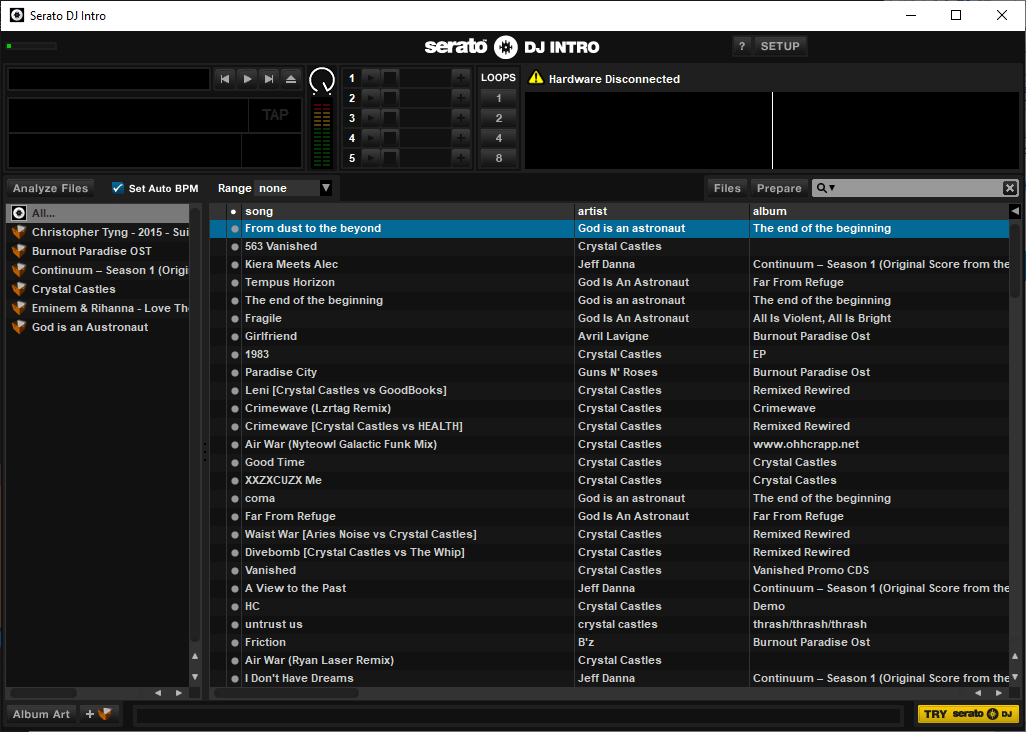Trigger the play icon for cue point 5

pyautogui.click(x=370, y=158)
